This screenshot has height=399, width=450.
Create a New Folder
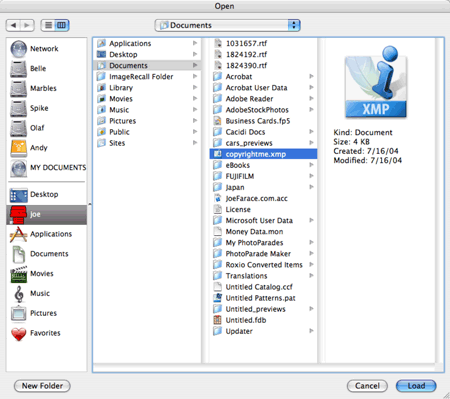coord(42,386)
